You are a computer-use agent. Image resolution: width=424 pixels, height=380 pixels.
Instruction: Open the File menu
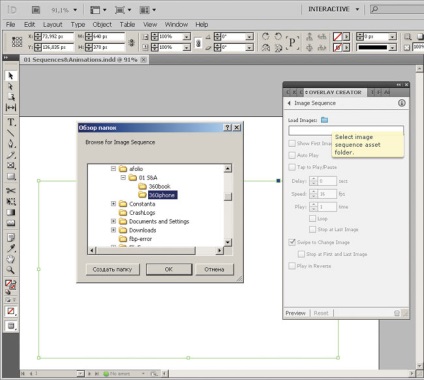[10, 24]
